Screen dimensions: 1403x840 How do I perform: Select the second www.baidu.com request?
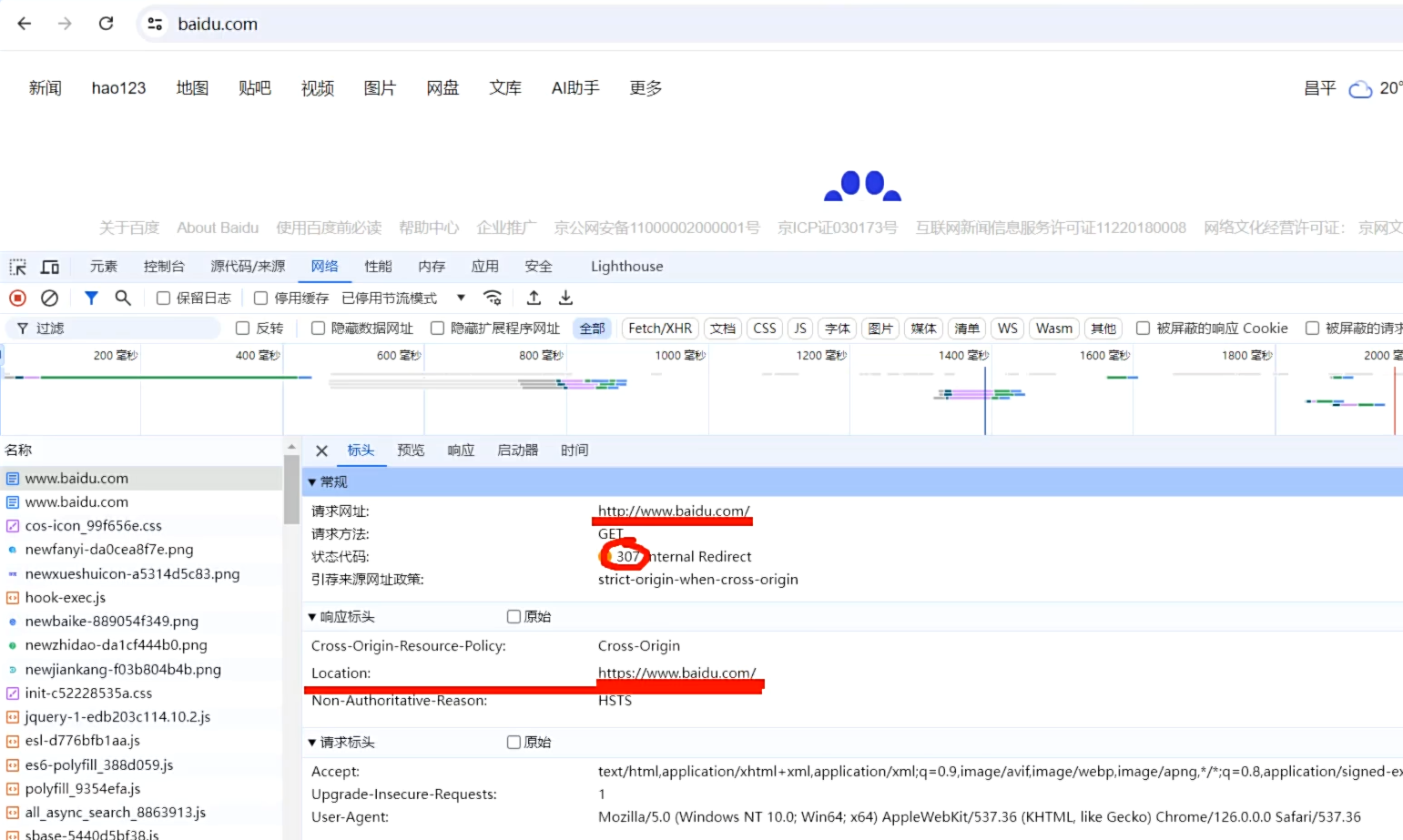pos(142,502)
